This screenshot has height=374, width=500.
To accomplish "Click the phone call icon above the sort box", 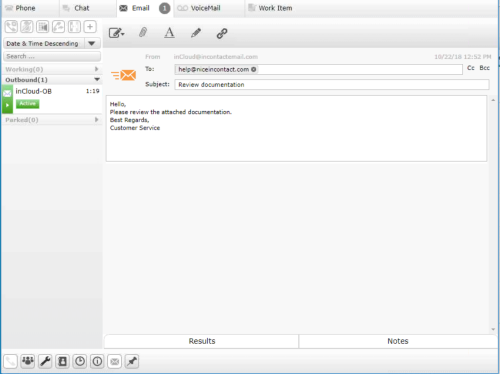I will [11, 27].
